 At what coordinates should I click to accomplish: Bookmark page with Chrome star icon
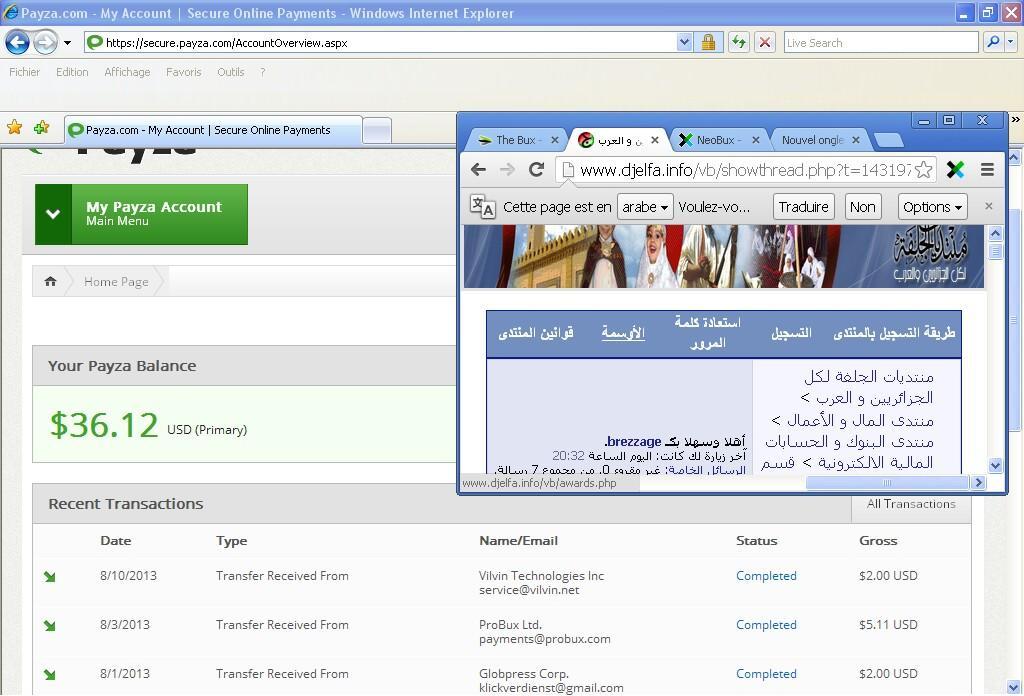(923, 170)
